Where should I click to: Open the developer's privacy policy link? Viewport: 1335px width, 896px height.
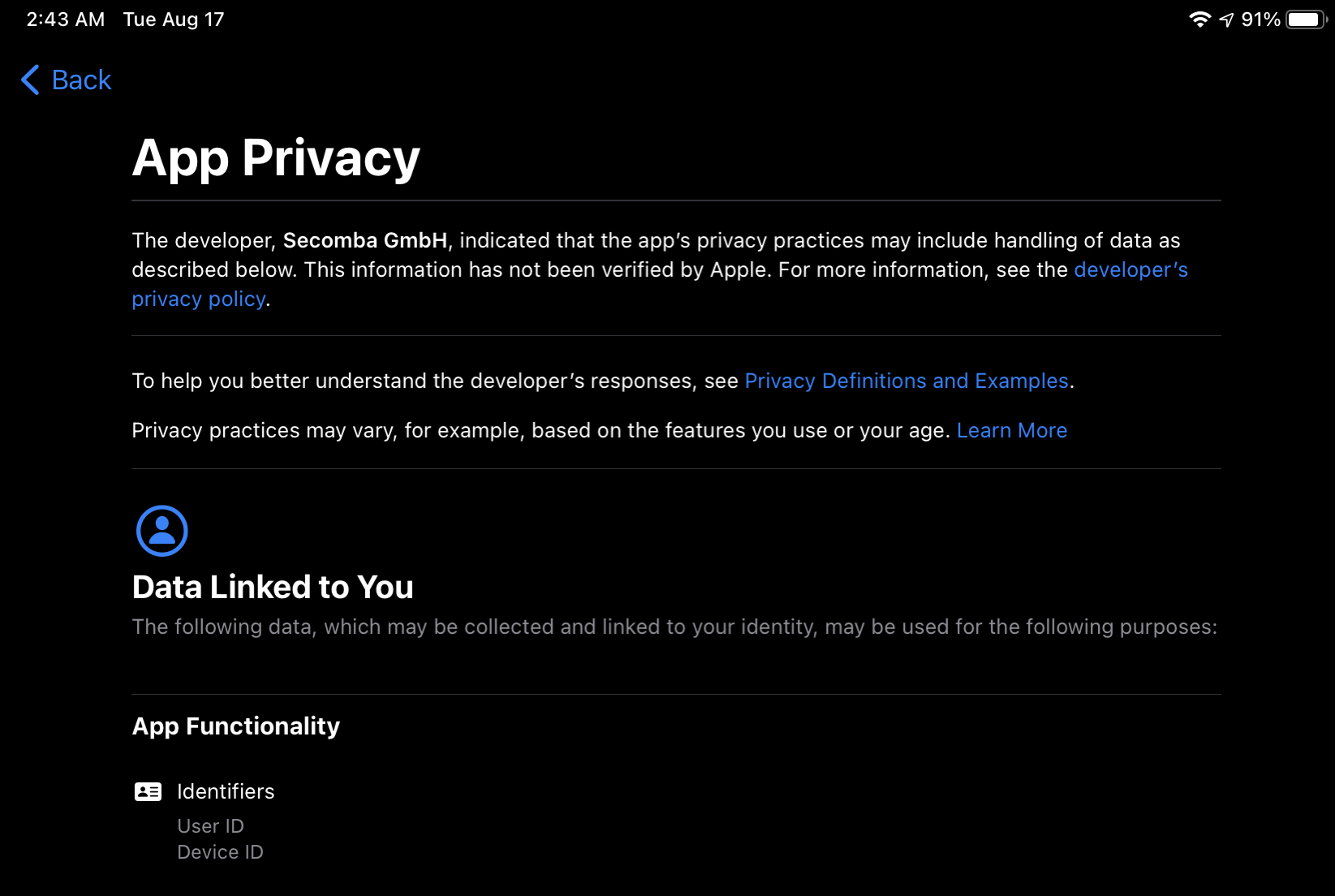(1130, 270)
